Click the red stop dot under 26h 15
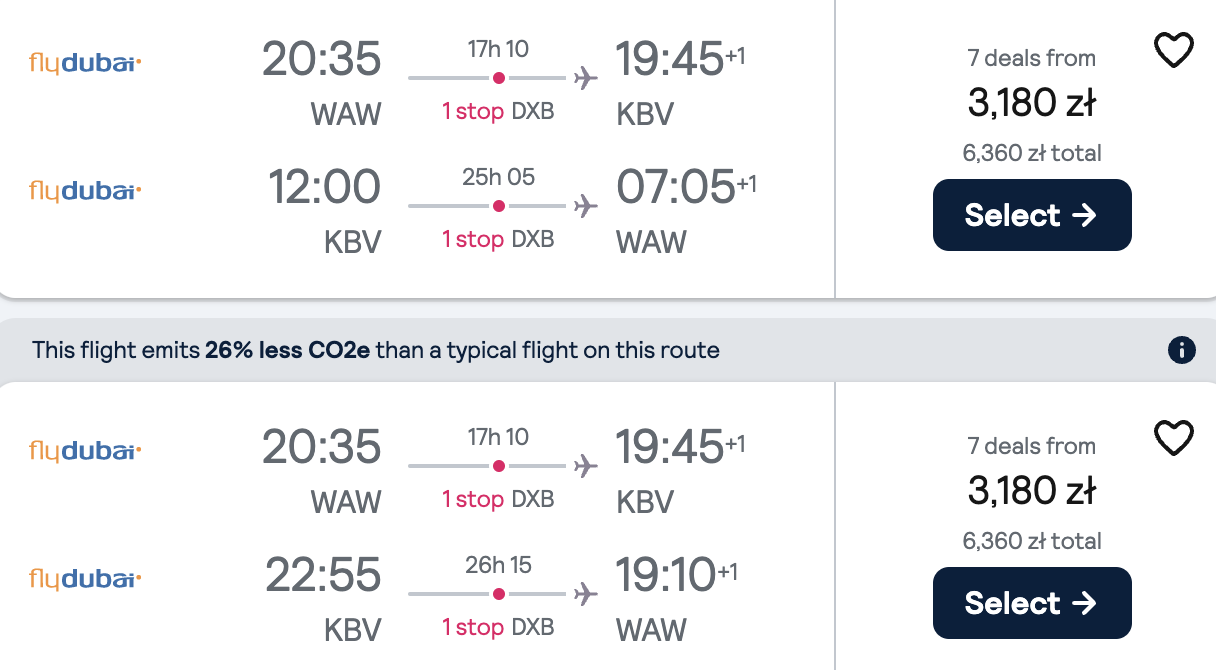Viewport: 1216px width, 670px height. tap(498, 594)
